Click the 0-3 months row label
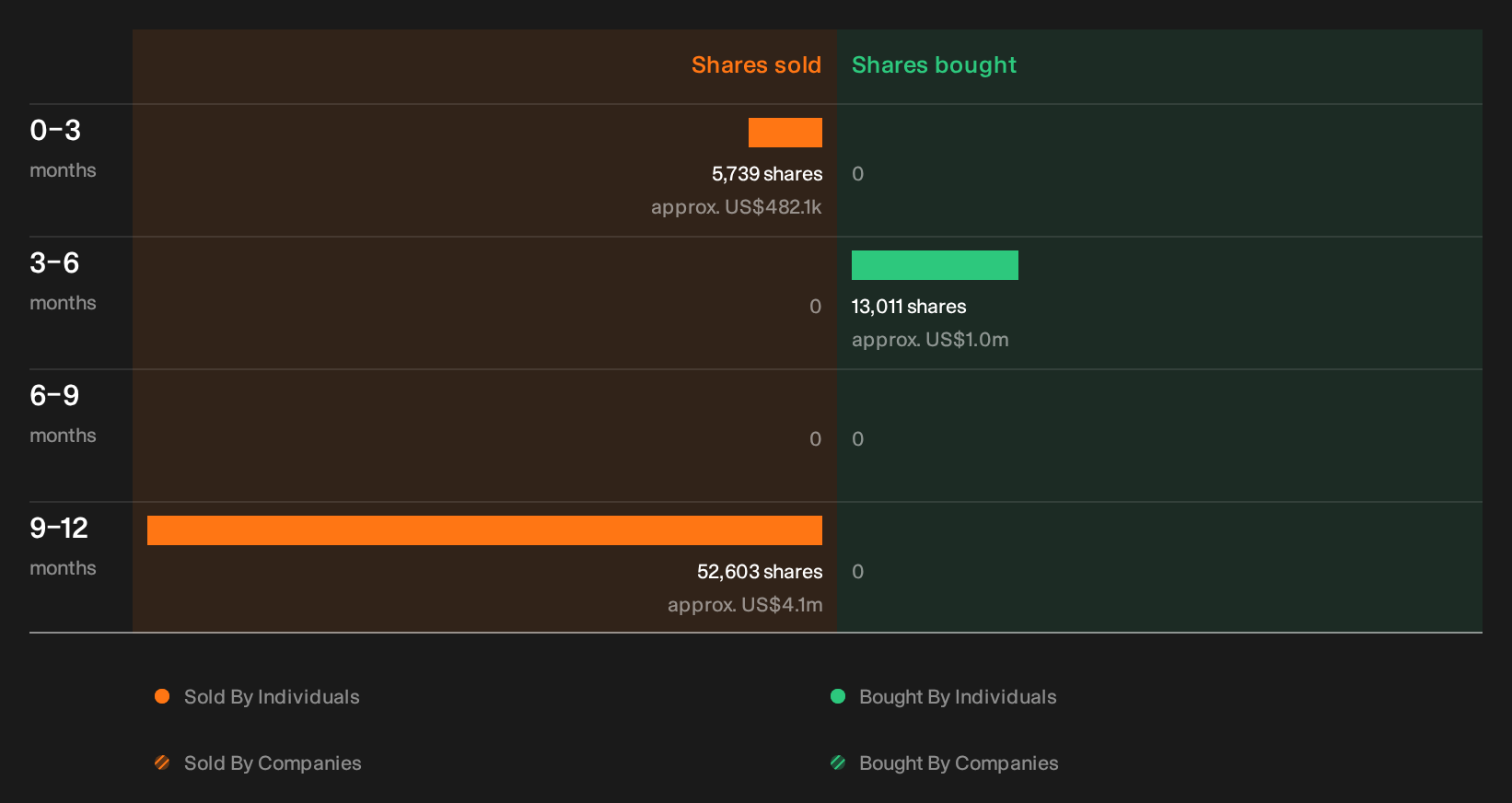Image resolution: width=1512 pixels, height=803 pixels. (x=63, y=148)
